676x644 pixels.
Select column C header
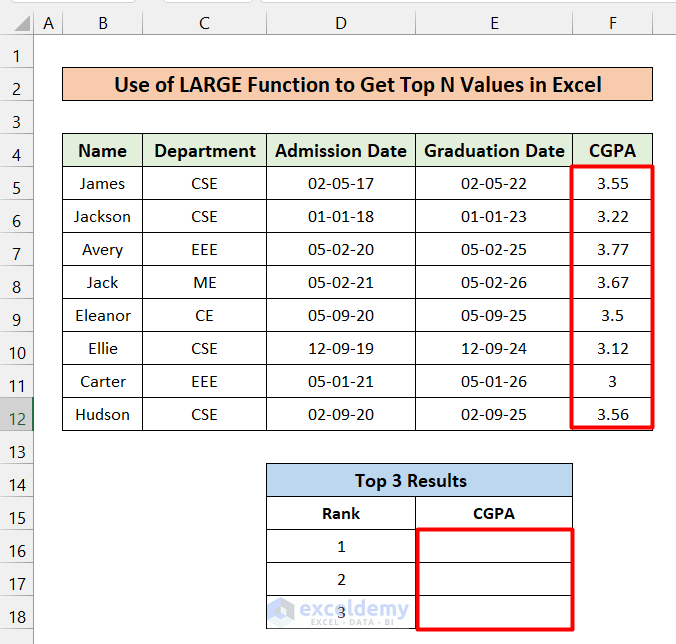point(204,23)
